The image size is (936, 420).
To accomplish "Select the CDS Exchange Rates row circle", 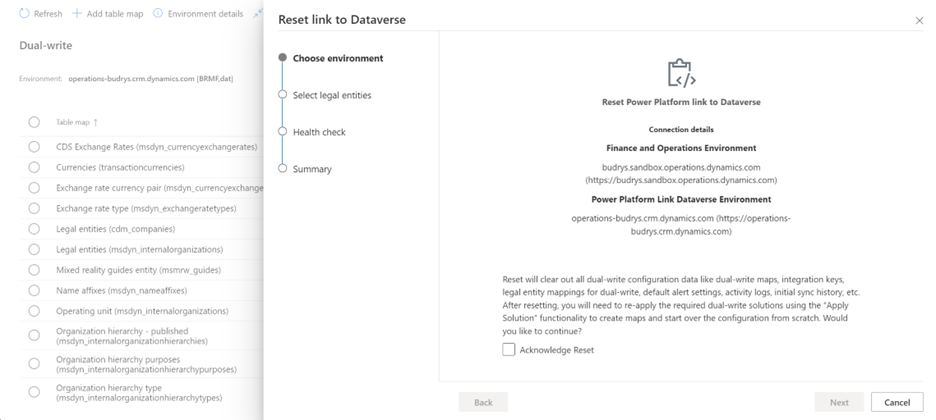I will click(x=34, y=147).
